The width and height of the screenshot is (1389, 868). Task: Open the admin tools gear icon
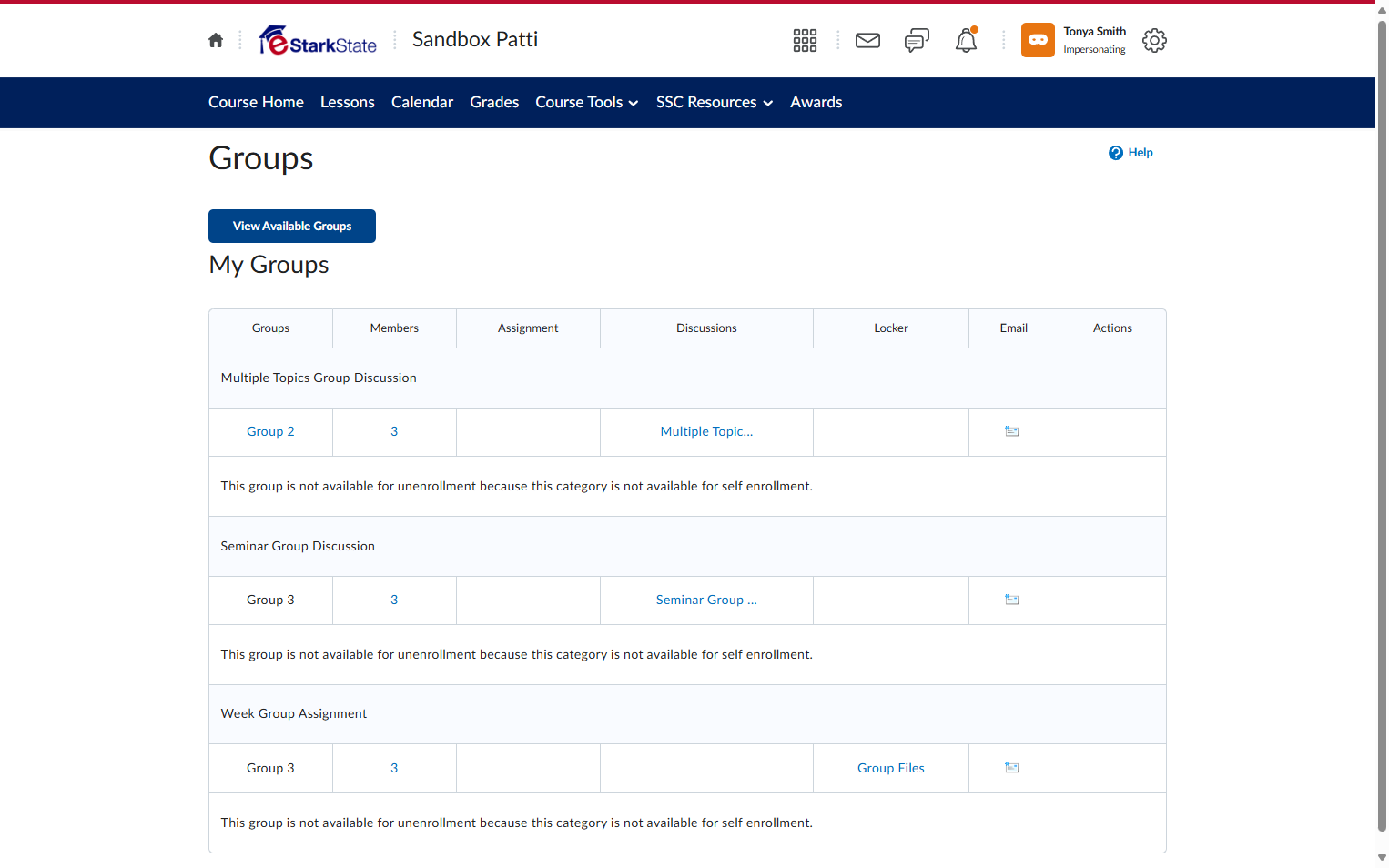pyautogui.click(x=1154, y=40)
